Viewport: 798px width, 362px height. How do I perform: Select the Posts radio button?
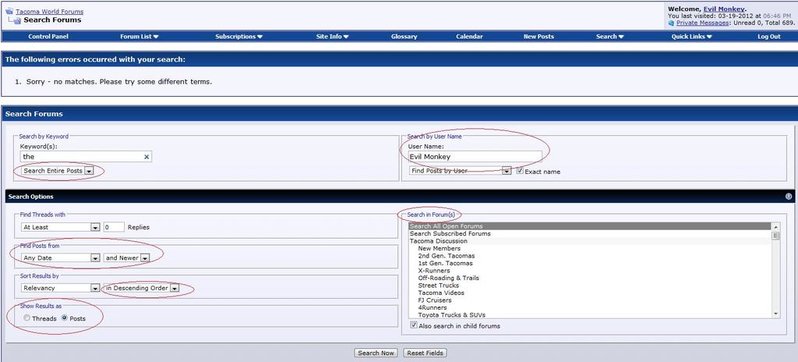click(x=65, y=318)
